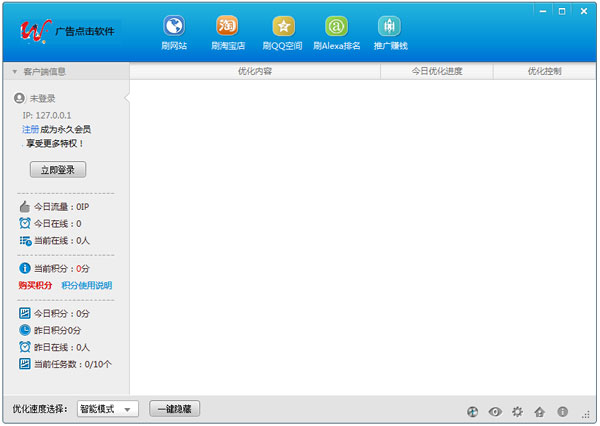Click the 今日优化进度 column header

point(437,72)
